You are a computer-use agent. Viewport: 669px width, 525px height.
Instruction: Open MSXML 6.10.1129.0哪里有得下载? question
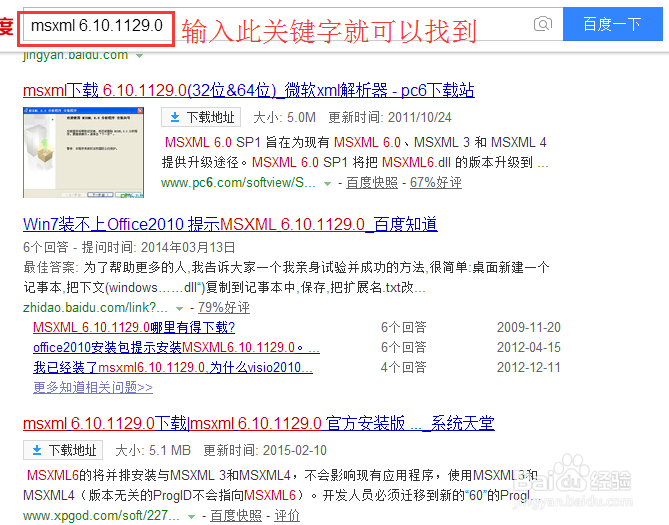[x=134, y=327]
